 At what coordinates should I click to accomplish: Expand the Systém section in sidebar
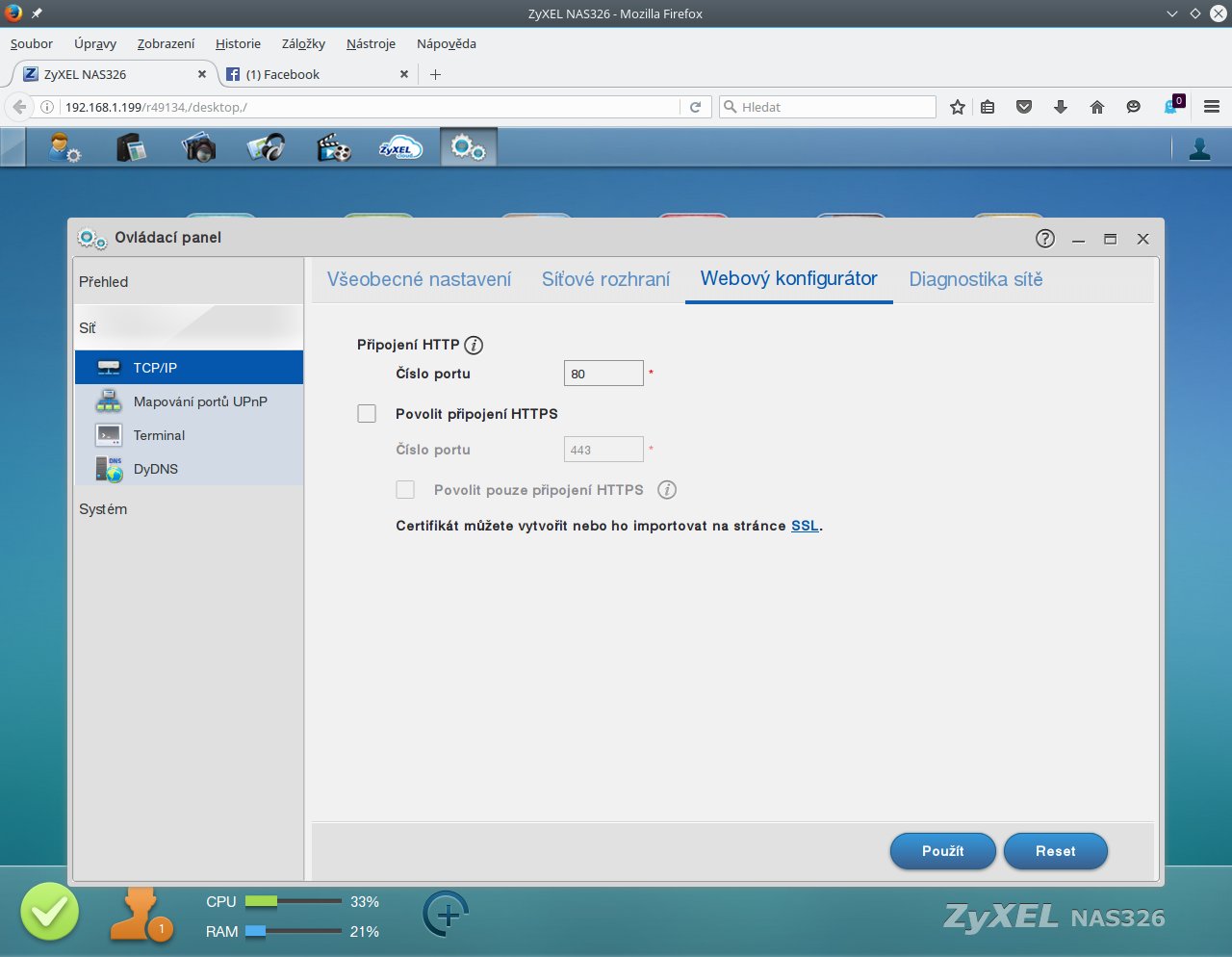click(103, 509)
